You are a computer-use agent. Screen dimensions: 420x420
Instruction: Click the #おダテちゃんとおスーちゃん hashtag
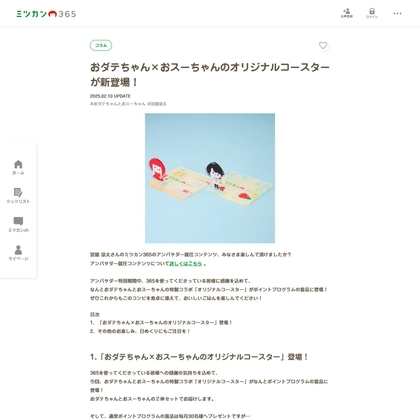click(x=118, y=104)
